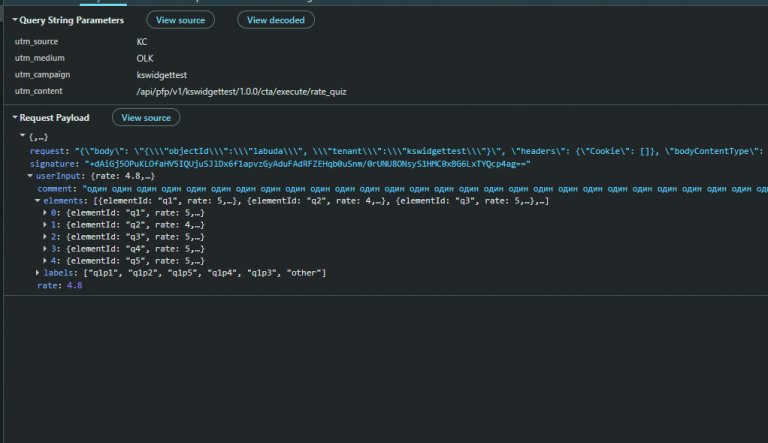Collapse the elements array
Image resolution: width=768 pixels, height=443 pixels.
38,200
